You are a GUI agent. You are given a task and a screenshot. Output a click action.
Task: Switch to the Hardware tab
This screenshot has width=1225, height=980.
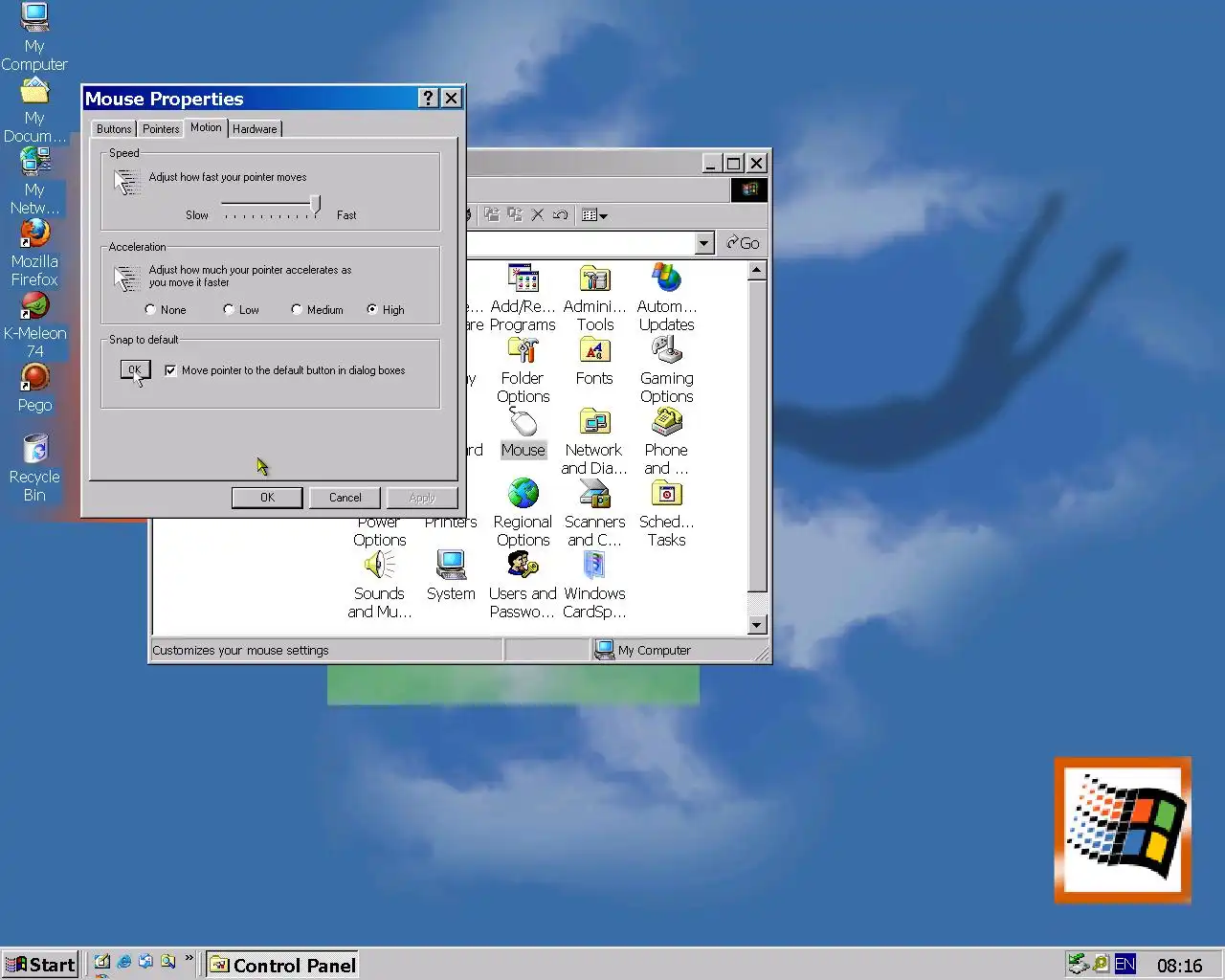point(255,129)
